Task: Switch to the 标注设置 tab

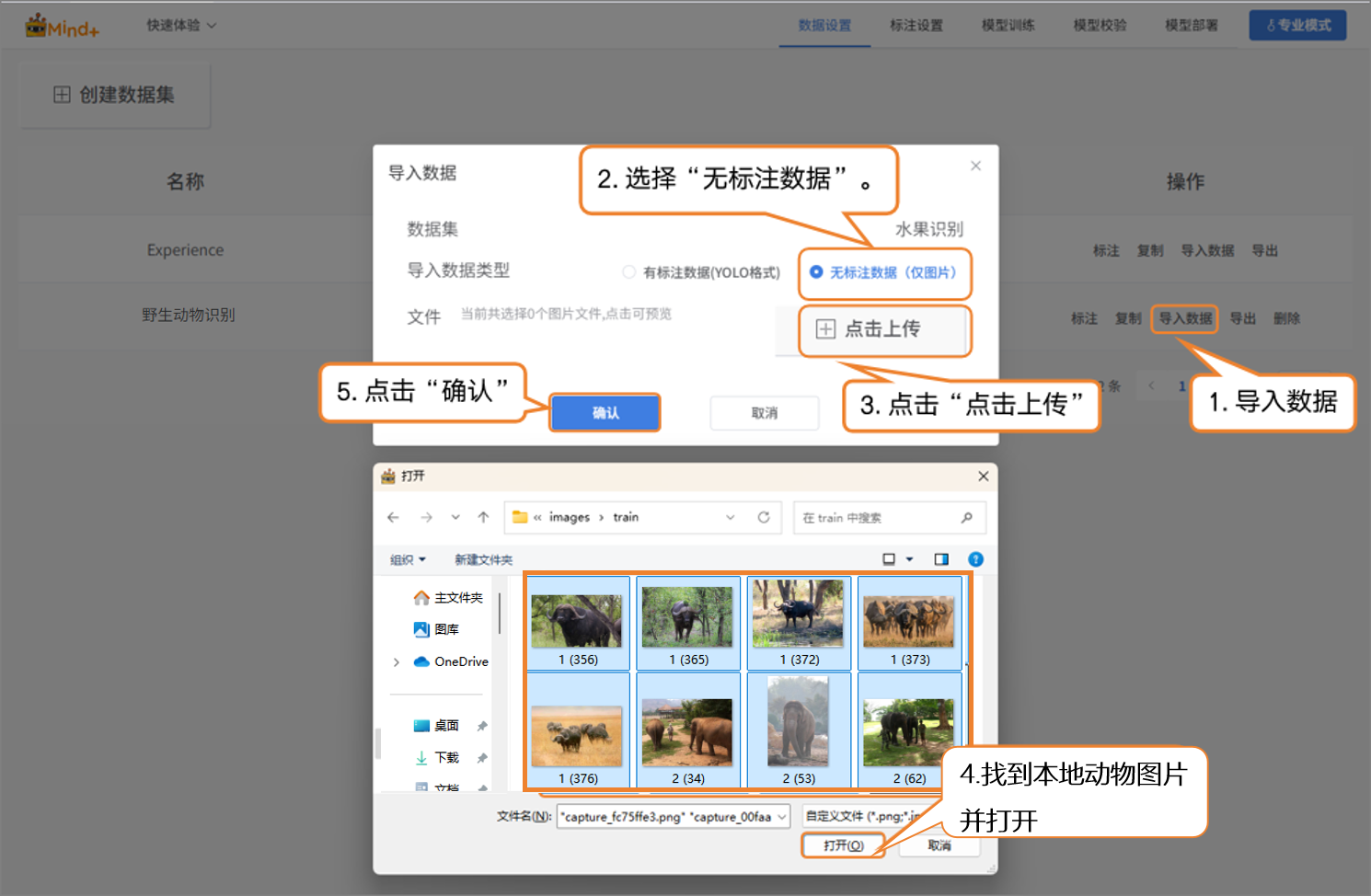Action: point(916,26)
